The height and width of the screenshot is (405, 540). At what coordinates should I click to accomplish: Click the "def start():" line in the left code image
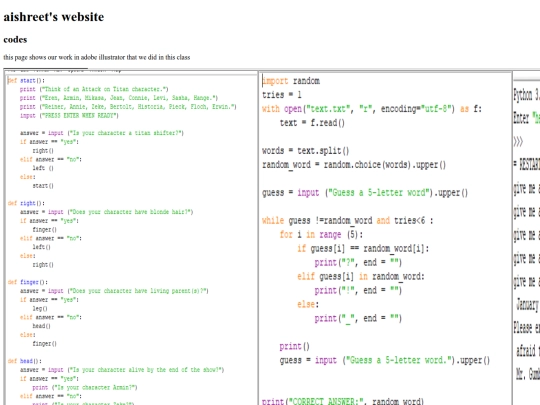point(26,80)
